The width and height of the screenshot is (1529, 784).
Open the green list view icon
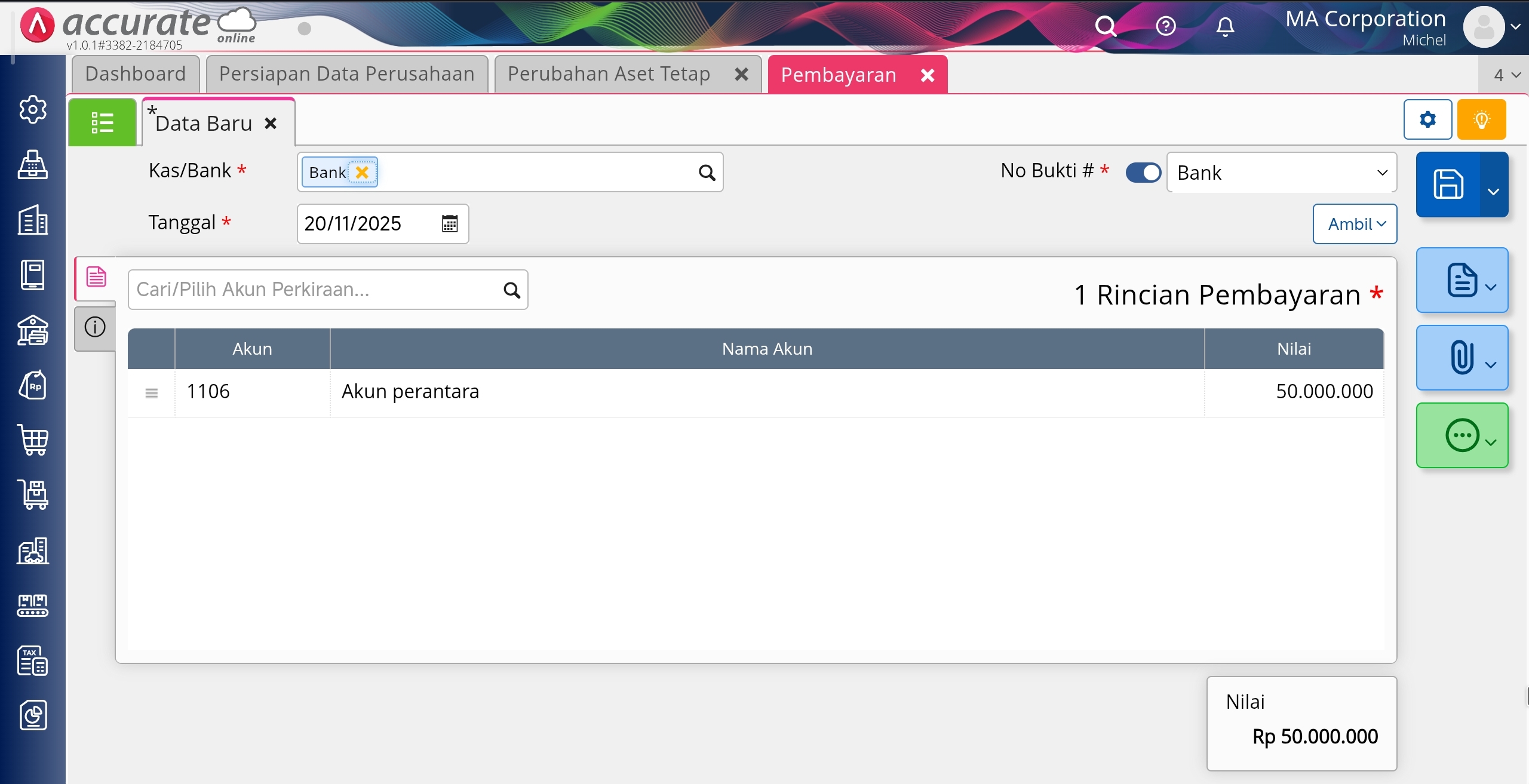click(x=102, y=122)
